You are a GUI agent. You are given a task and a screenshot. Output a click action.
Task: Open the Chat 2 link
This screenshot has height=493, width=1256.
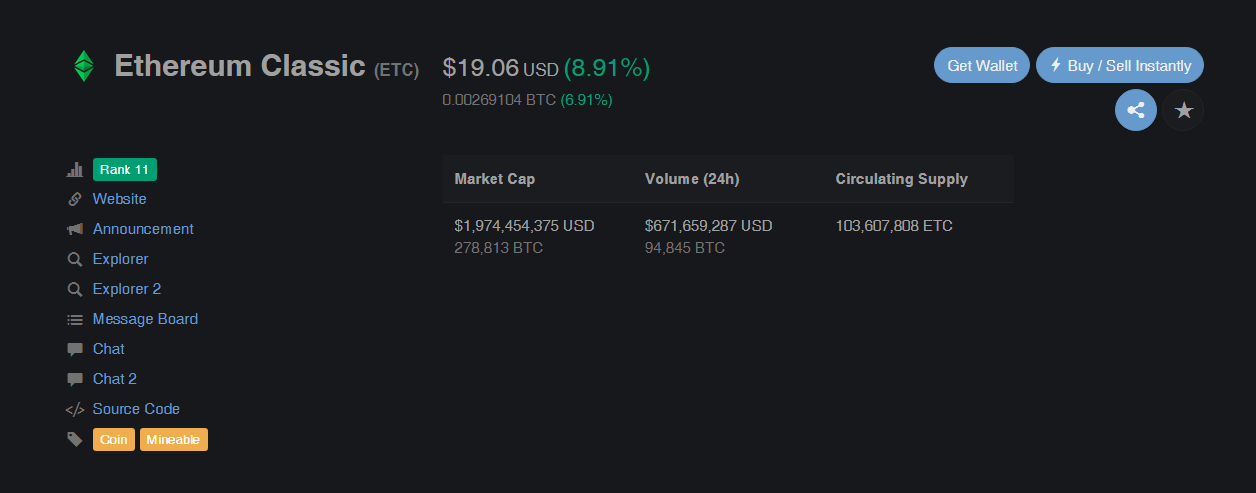point(114,379)
